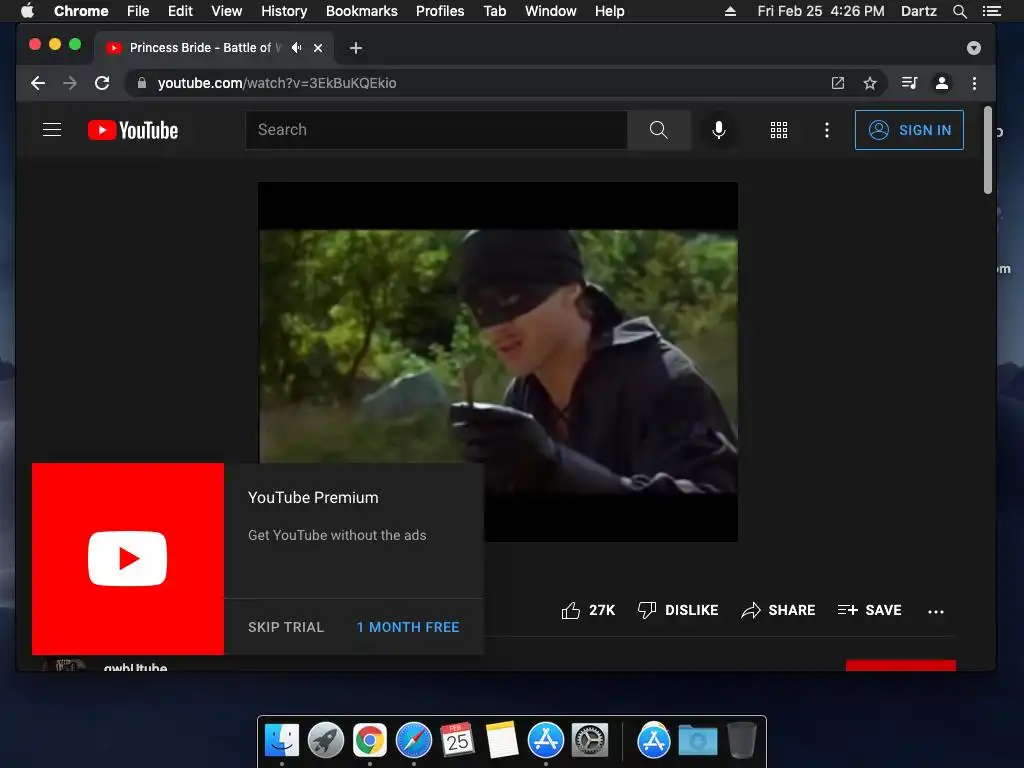Open Control Center in menu bar
The height and width of the screenshot is (768, 1024).
pos(992,11)
